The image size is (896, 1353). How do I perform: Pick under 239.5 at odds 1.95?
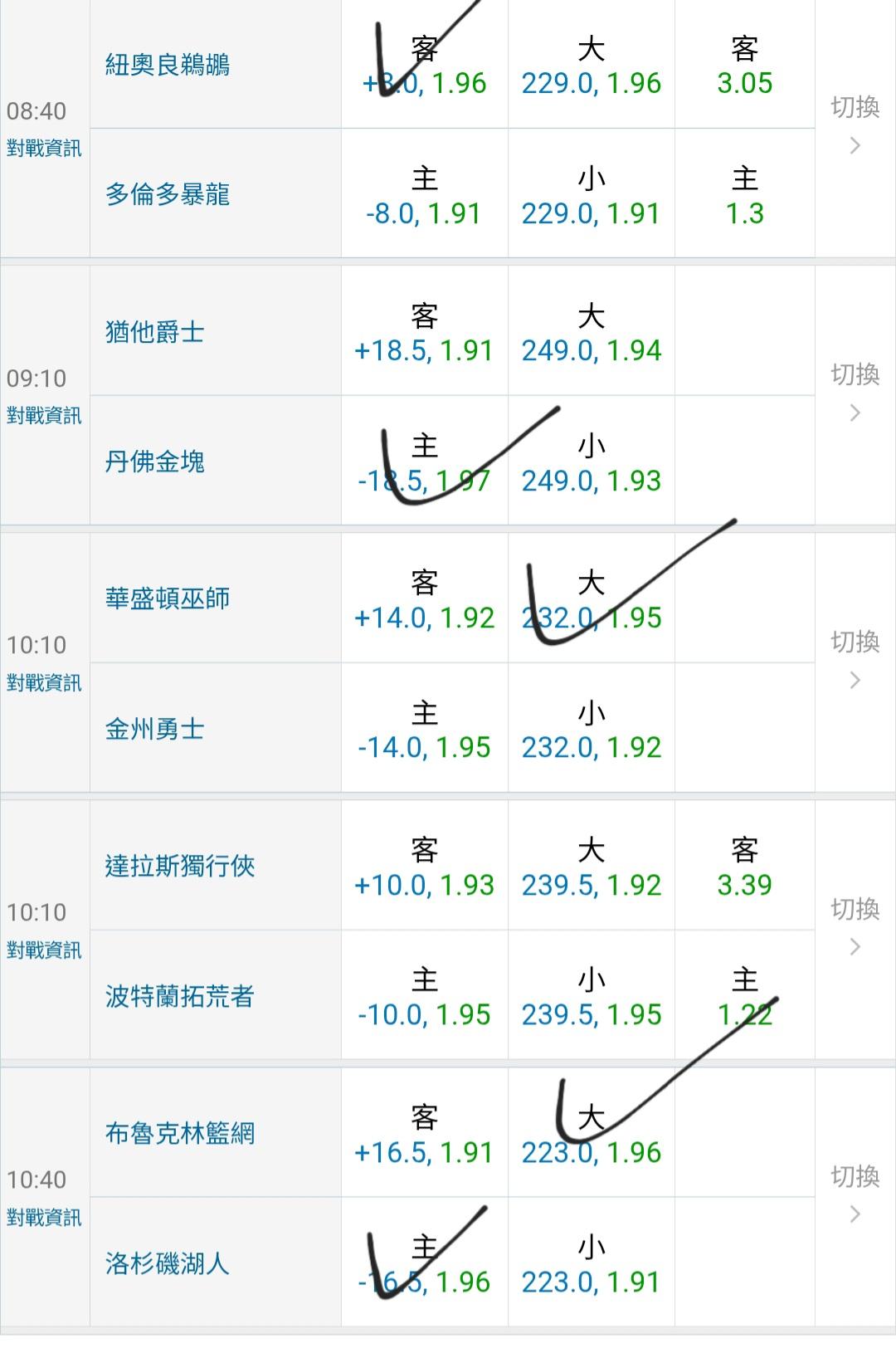point(591,998)
